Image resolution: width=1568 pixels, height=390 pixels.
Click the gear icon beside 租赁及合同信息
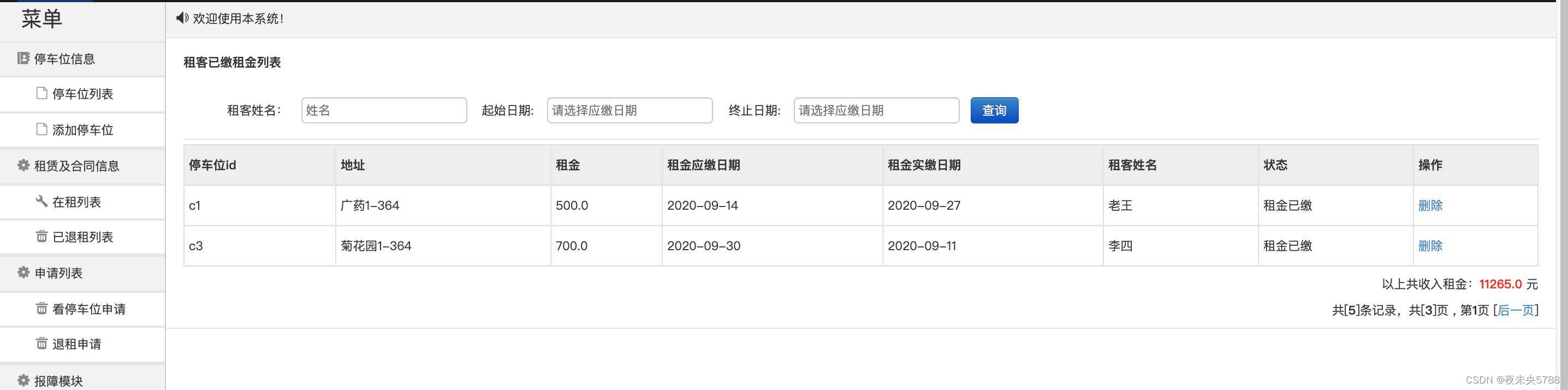click(x=23, y=165)
